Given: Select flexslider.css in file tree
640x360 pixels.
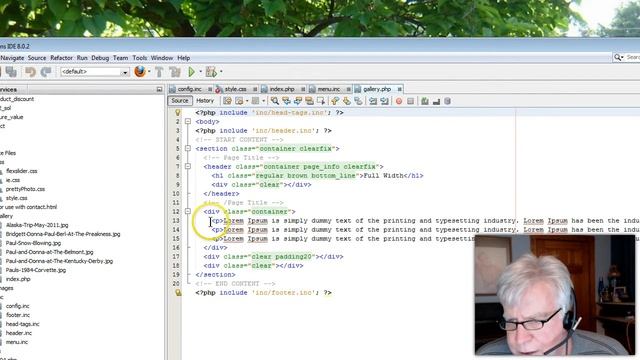Looking at the screenshot, I should coord(21,171).
